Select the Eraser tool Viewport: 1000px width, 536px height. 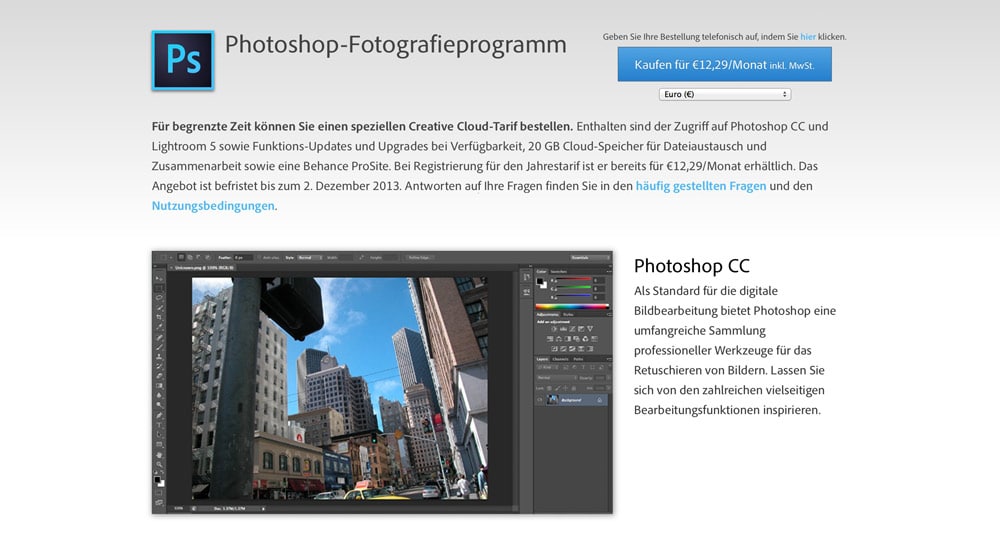click(x=159, y=375)
